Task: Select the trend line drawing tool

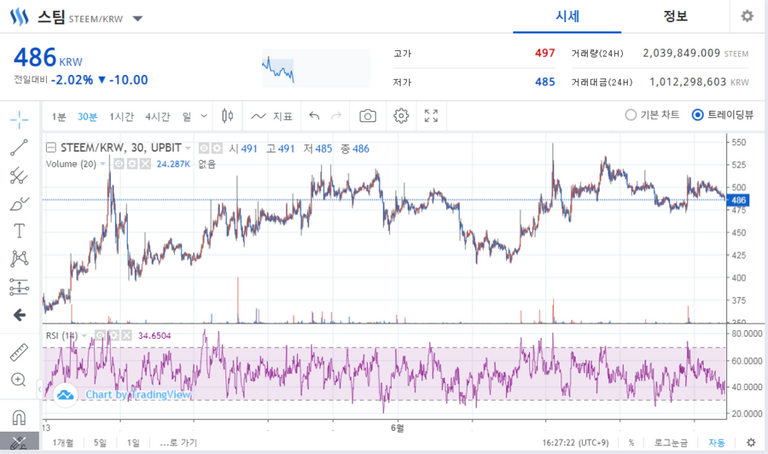Action: 19,147
